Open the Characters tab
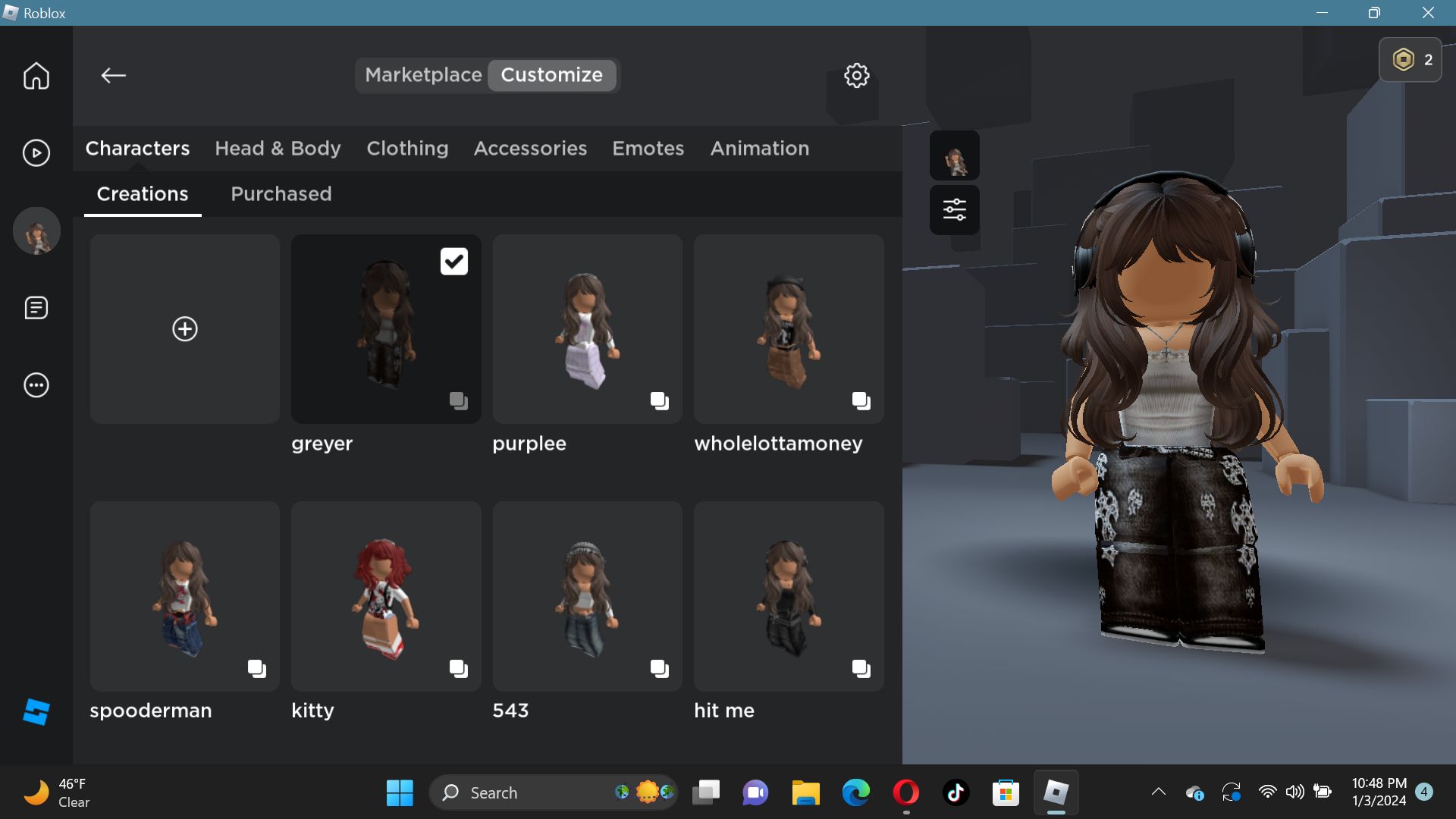The image size is (1456, 819). (137, 148)
